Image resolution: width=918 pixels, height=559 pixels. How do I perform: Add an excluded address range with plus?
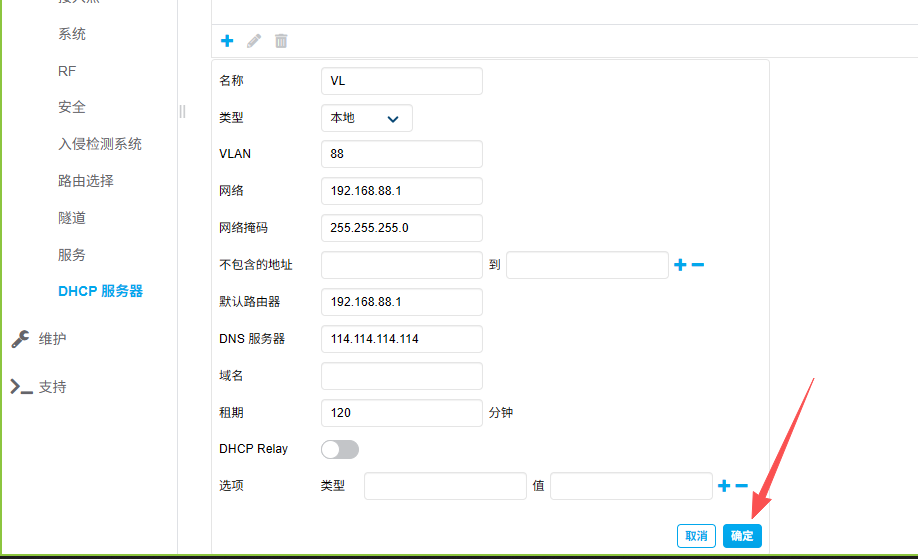[x=680, y=265]
